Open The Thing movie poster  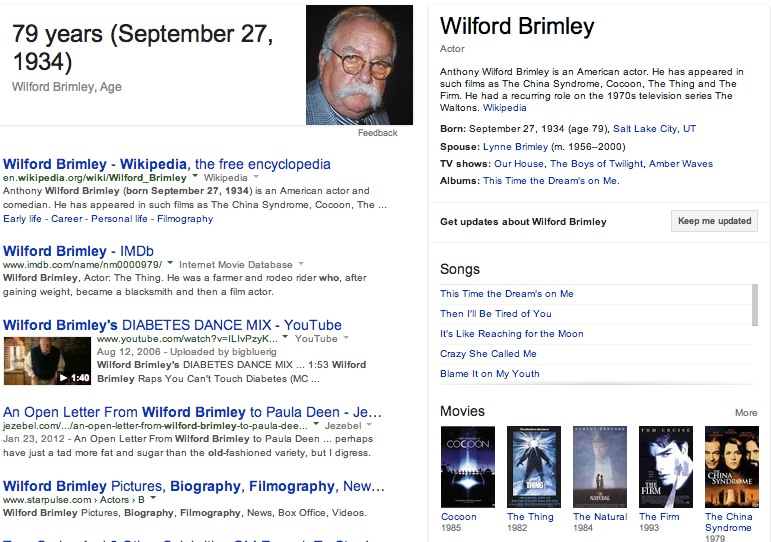(x=534, y=467)
